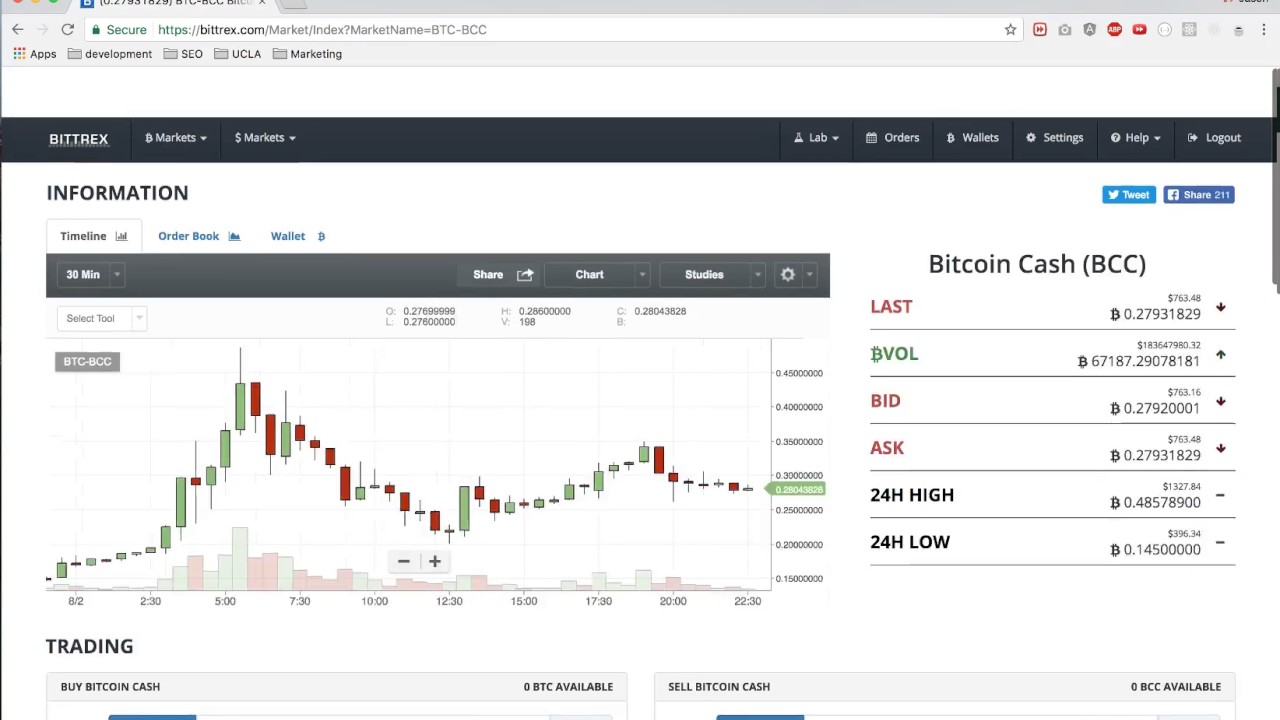The height and width of the screenshot is (720, 1280).
Task: Click the red fast-forward square extension icon
Action: pos(1040,30)
